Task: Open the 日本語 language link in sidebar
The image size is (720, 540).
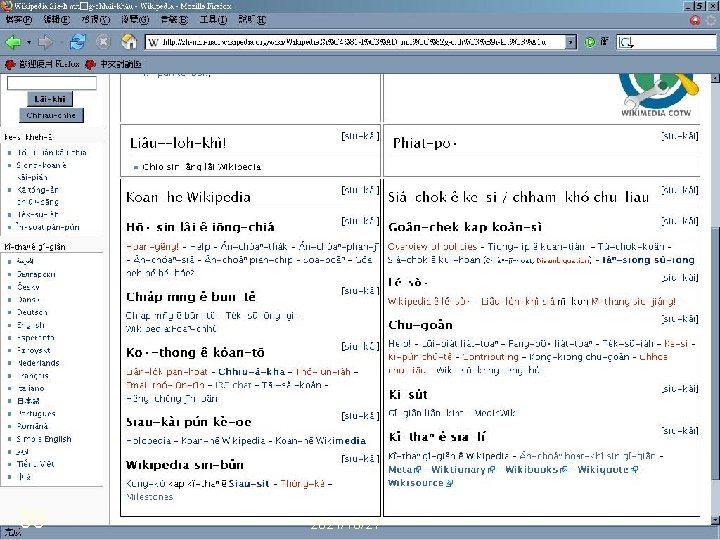Action: click(28, 400)
